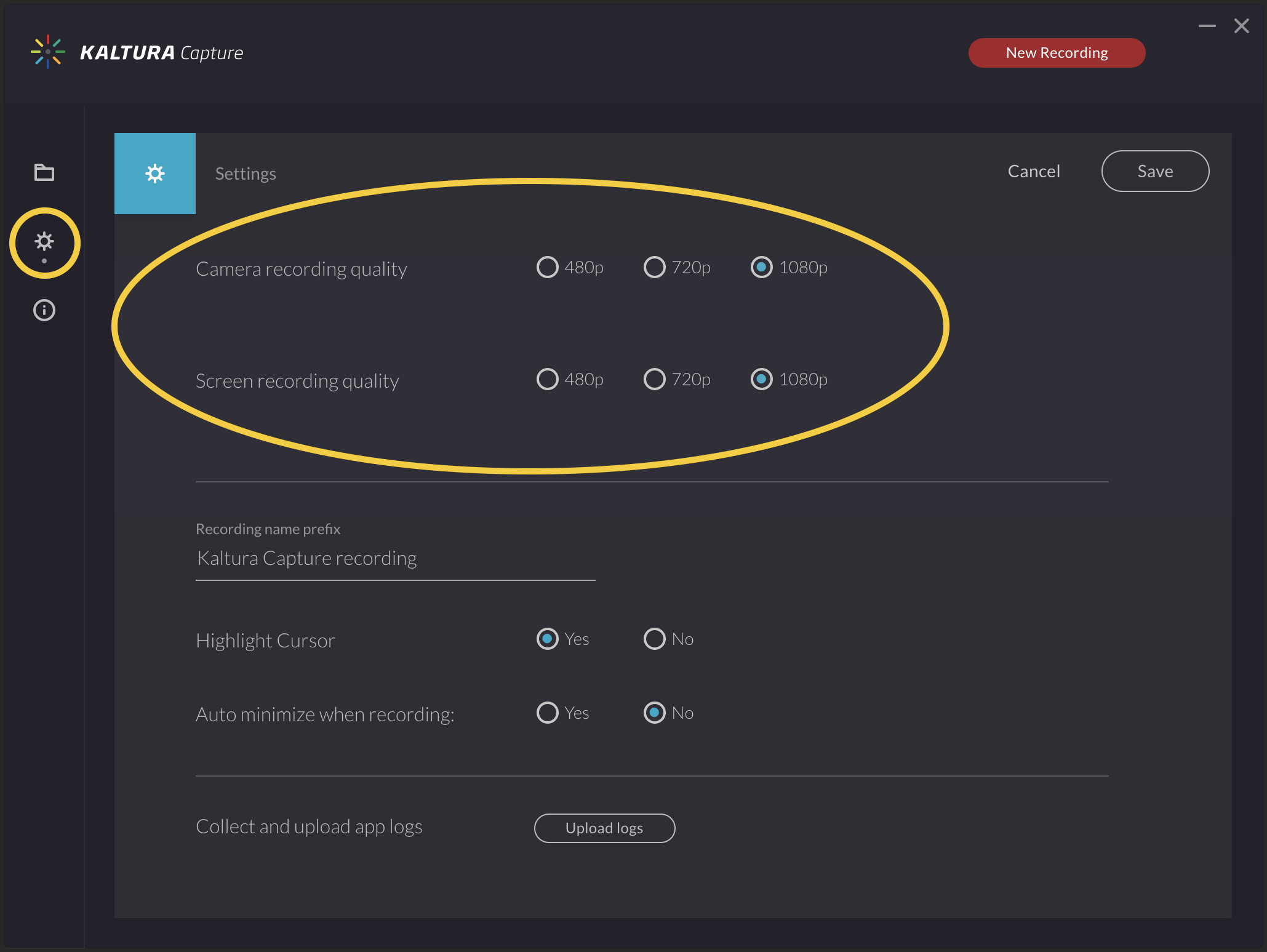Click the minimize window icon
1267x952 pixels.
tap(1207, 24)
